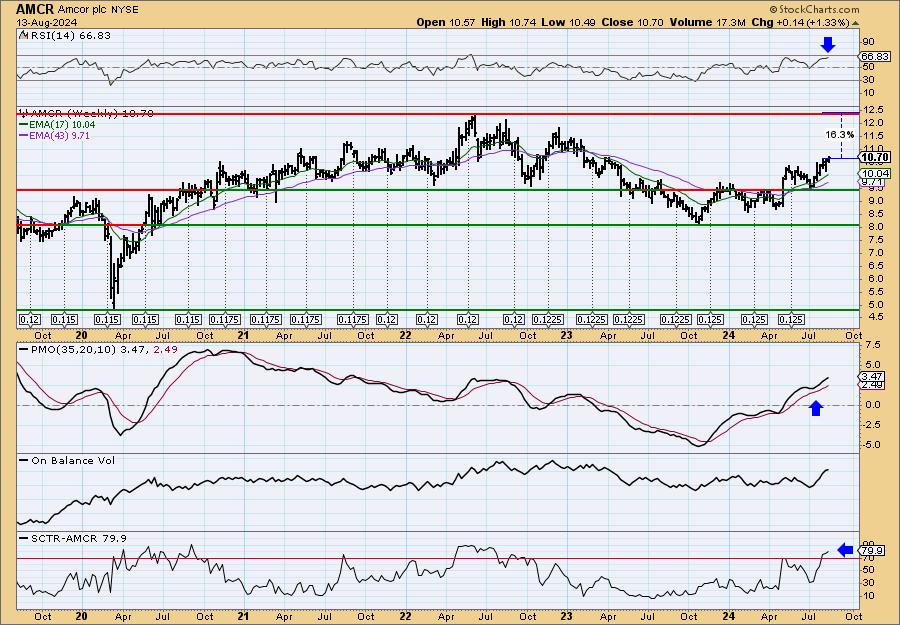Click the 2.49 PMO signal value tag
The width and height of the screenshot is (900, 625).
pyautogui.click(x=873, y=385)
